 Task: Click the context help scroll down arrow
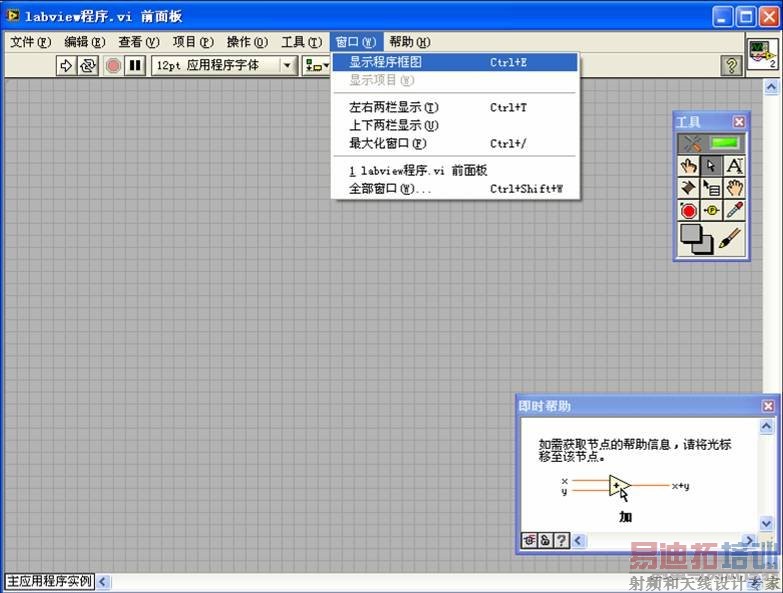point(767,523)
